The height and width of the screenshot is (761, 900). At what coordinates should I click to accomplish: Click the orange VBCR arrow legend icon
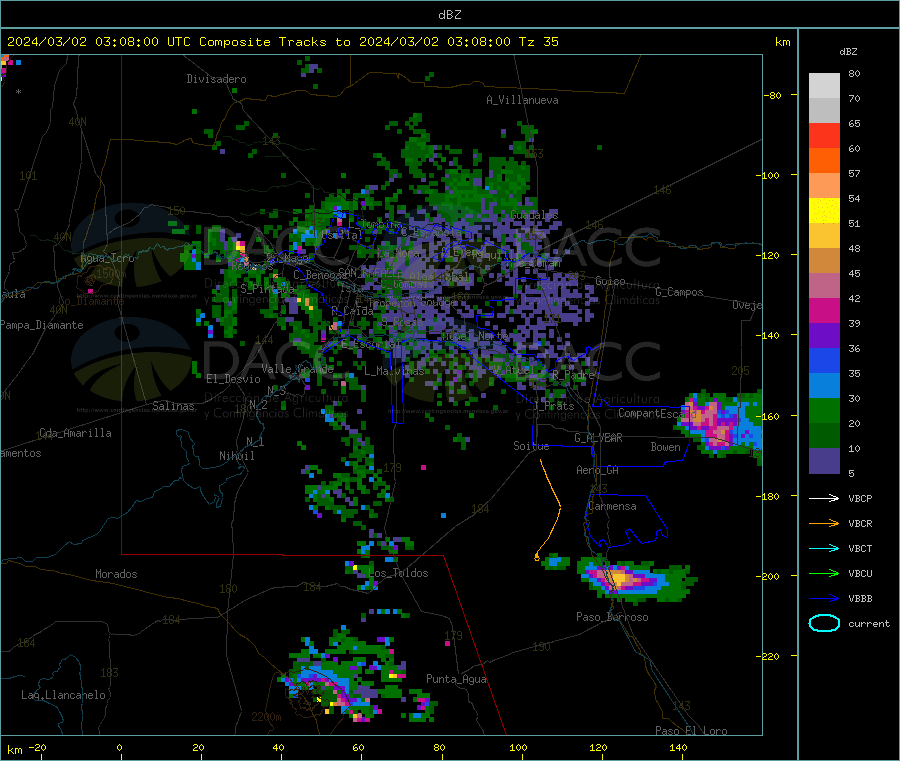point(824,523)
